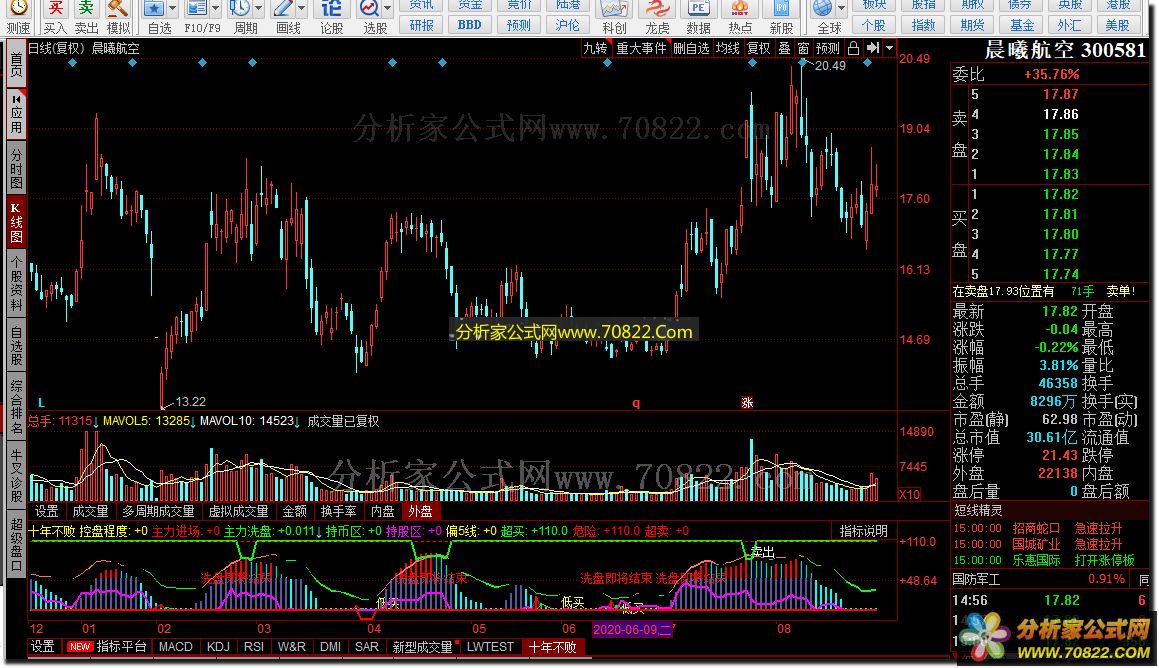Expand the F10/F9 dropdown arrow
This screenshot has height=668, width=1159.
coord(215,9)
